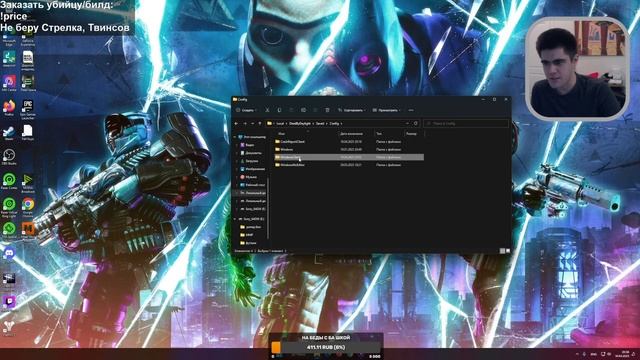Switch Explorer to large icons view in status bar
The image size is (640, 360).
coord(508,251)
